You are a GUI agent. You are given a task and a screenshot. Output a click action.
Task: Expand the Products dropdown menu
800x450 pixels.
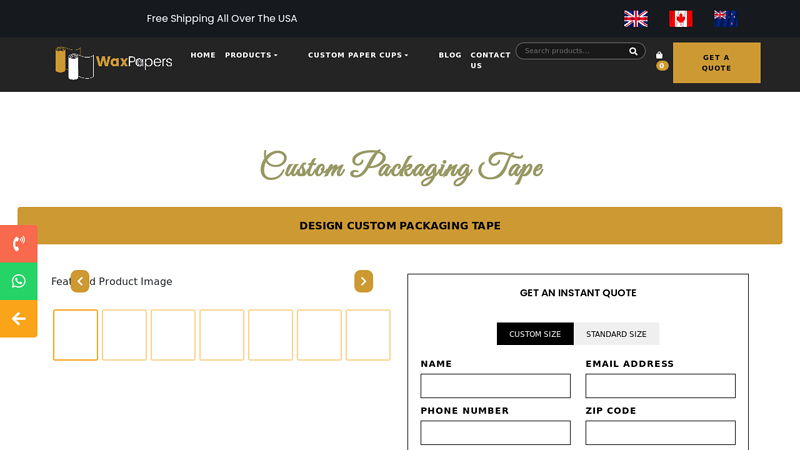coord(251,55)
